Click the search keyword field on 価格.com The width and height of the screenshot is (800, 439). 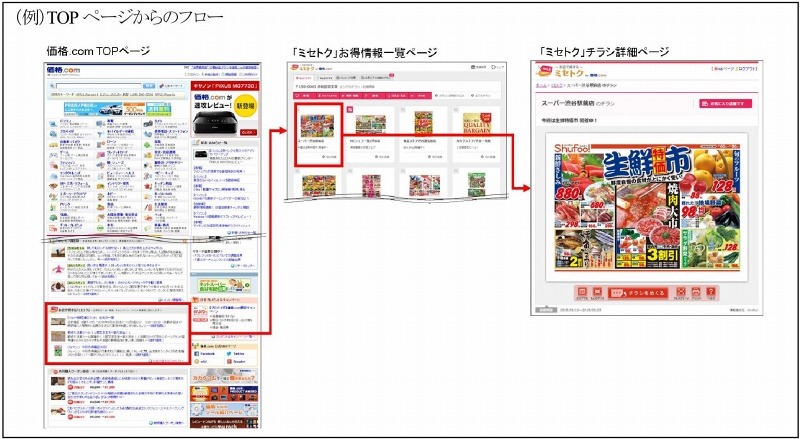(98, 86)
